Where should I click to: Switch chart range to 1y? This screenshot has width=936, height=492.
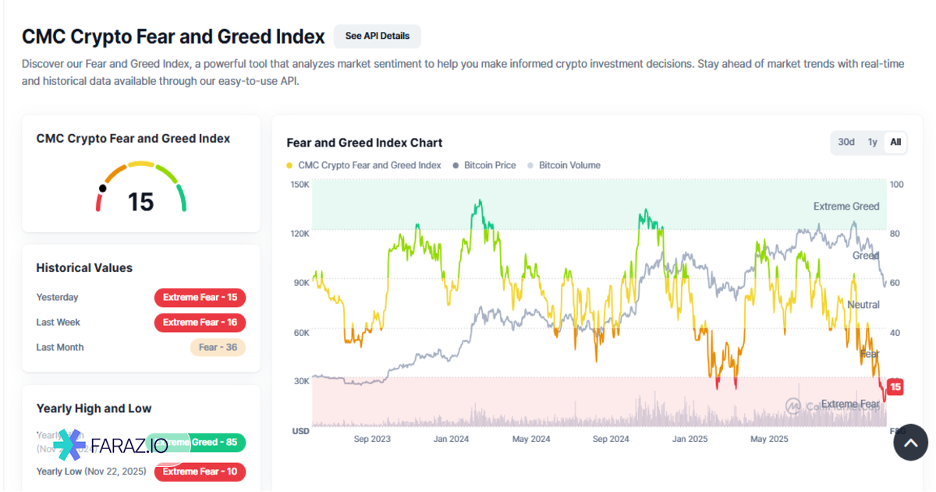click(x=873, y=142)
